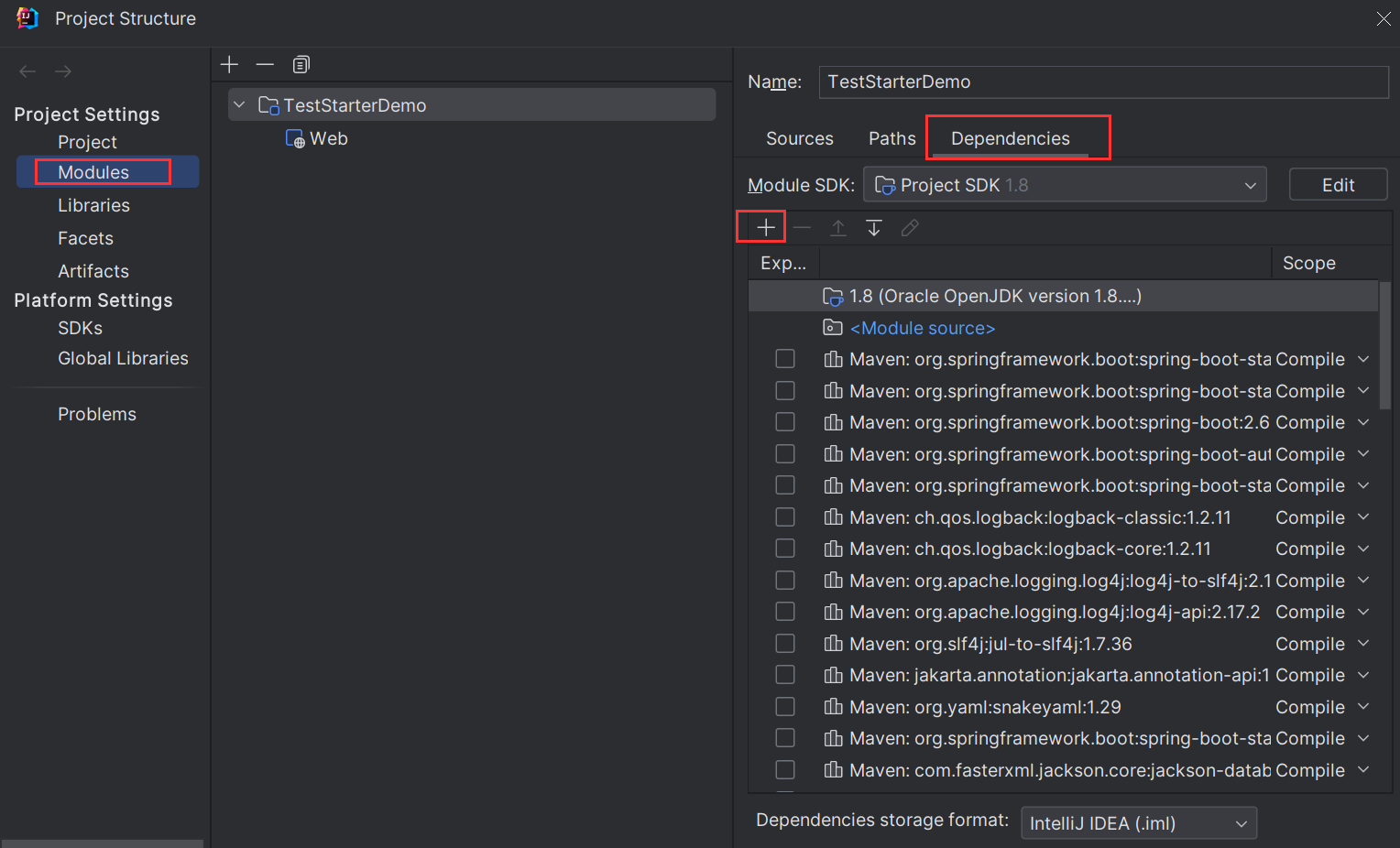Screen dimensions: 1400x848
Task: Open Dependencies storage format dropdown
Action: pyautogui.click(x=1139, y=823)
